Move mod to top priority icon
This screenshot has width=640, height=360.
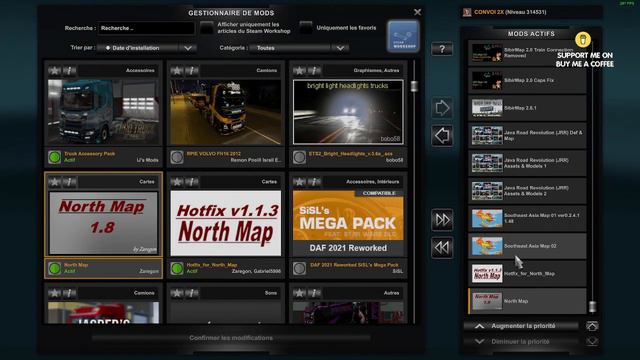(x=592, y=326)
